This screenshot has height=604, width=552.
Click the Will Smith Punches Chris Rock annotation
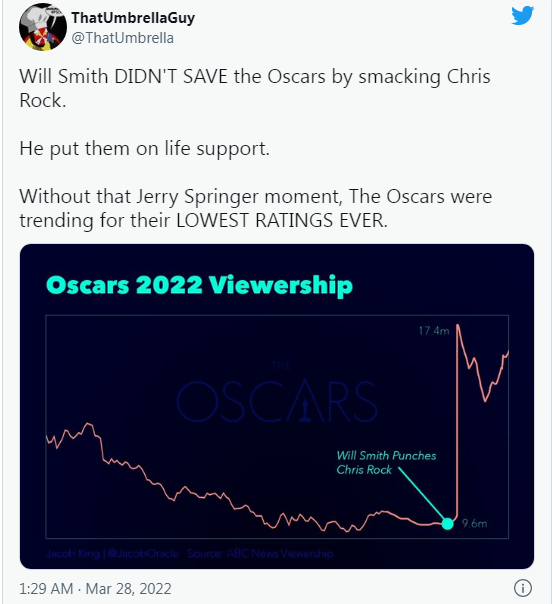click(386, 463)
